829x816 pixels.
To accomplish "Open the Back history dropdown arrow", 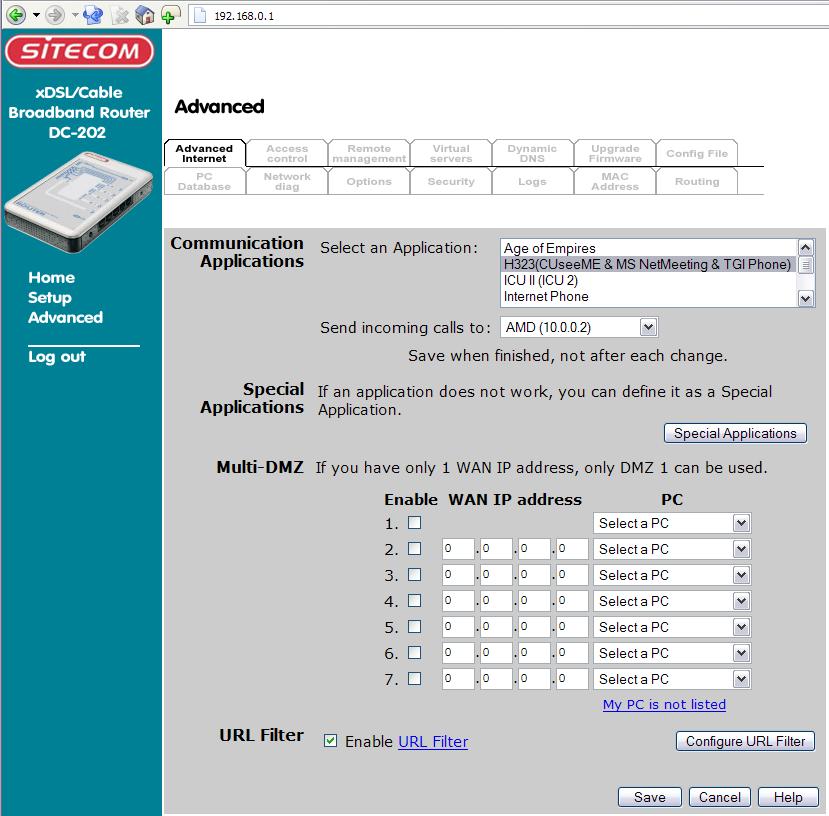I will point(36,15).
